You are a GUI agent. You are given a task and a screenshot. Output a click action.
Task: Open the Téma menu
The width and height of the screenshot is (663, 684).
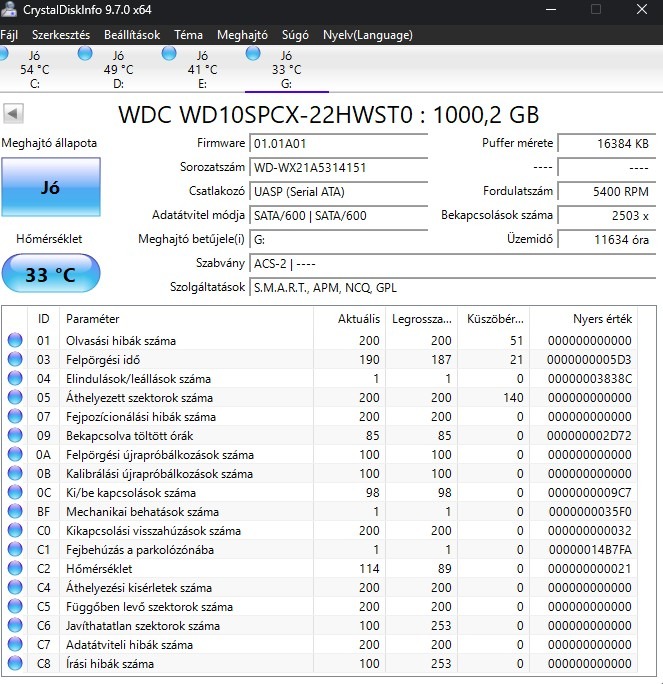[x=188, y=35]
